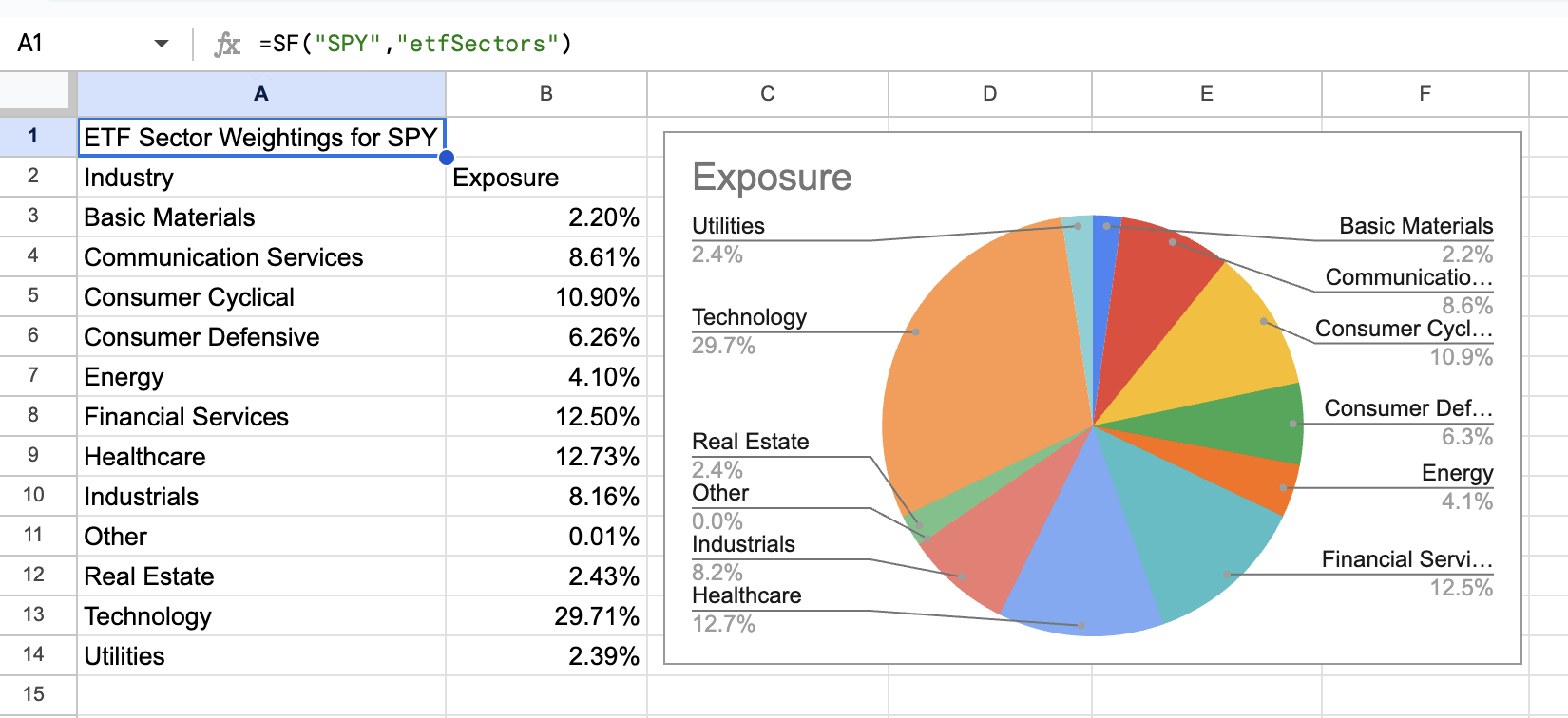The width and height of the screenshot is (1568, 718).
Task: Click the 4.10% exposure value
Action: click(546, 377)
